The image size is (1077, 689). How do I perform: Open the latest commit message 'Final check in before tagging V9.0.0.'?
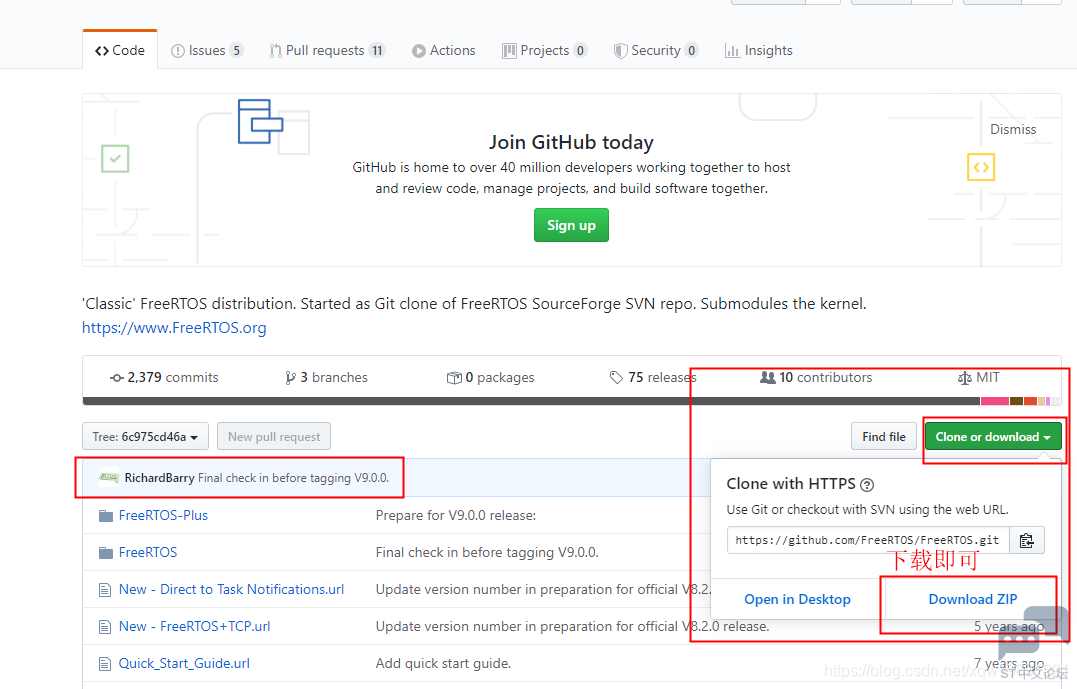293,477
